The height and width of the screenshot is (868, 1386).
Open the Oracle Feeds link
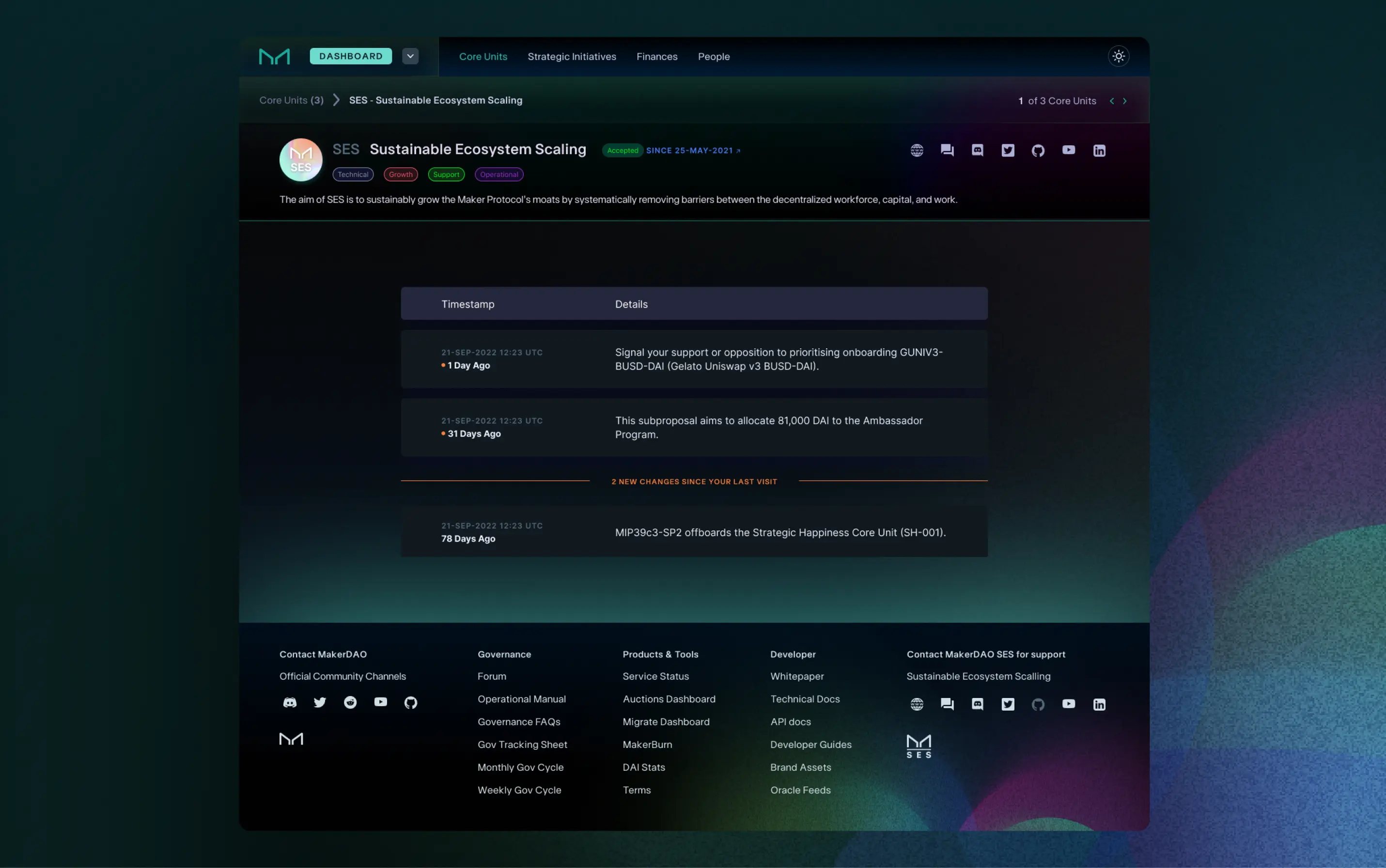(800, 790)
